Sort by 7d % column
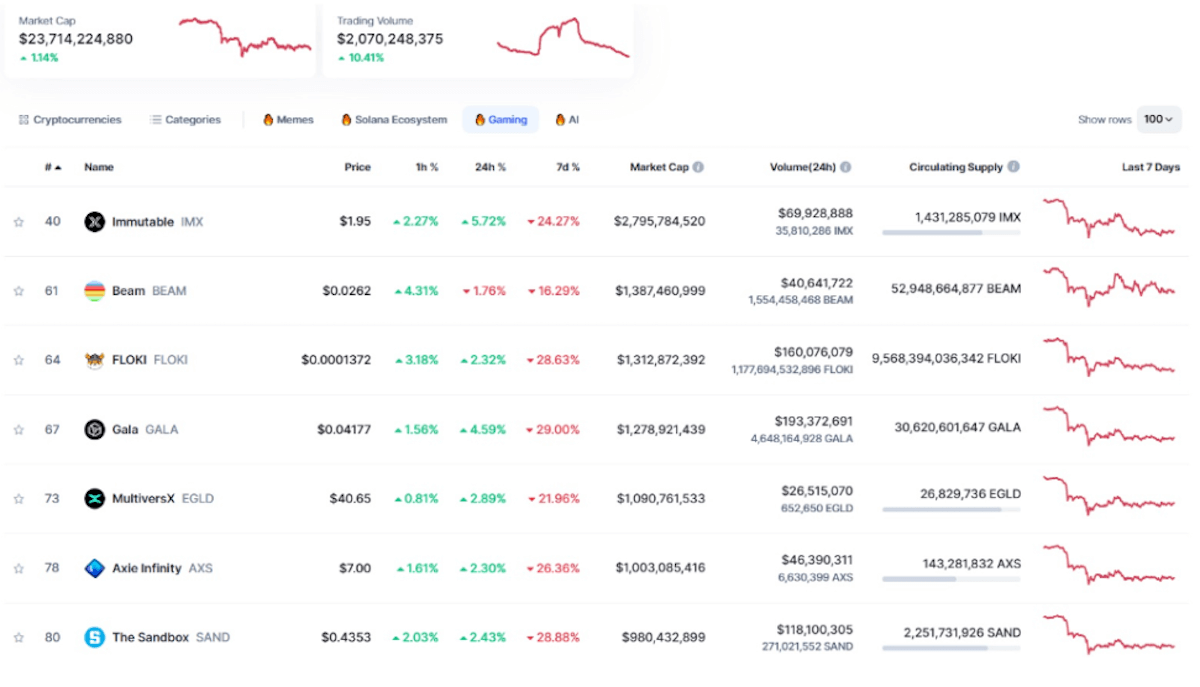Screen dimensions: 1200x687 click(x=567, y=167)
